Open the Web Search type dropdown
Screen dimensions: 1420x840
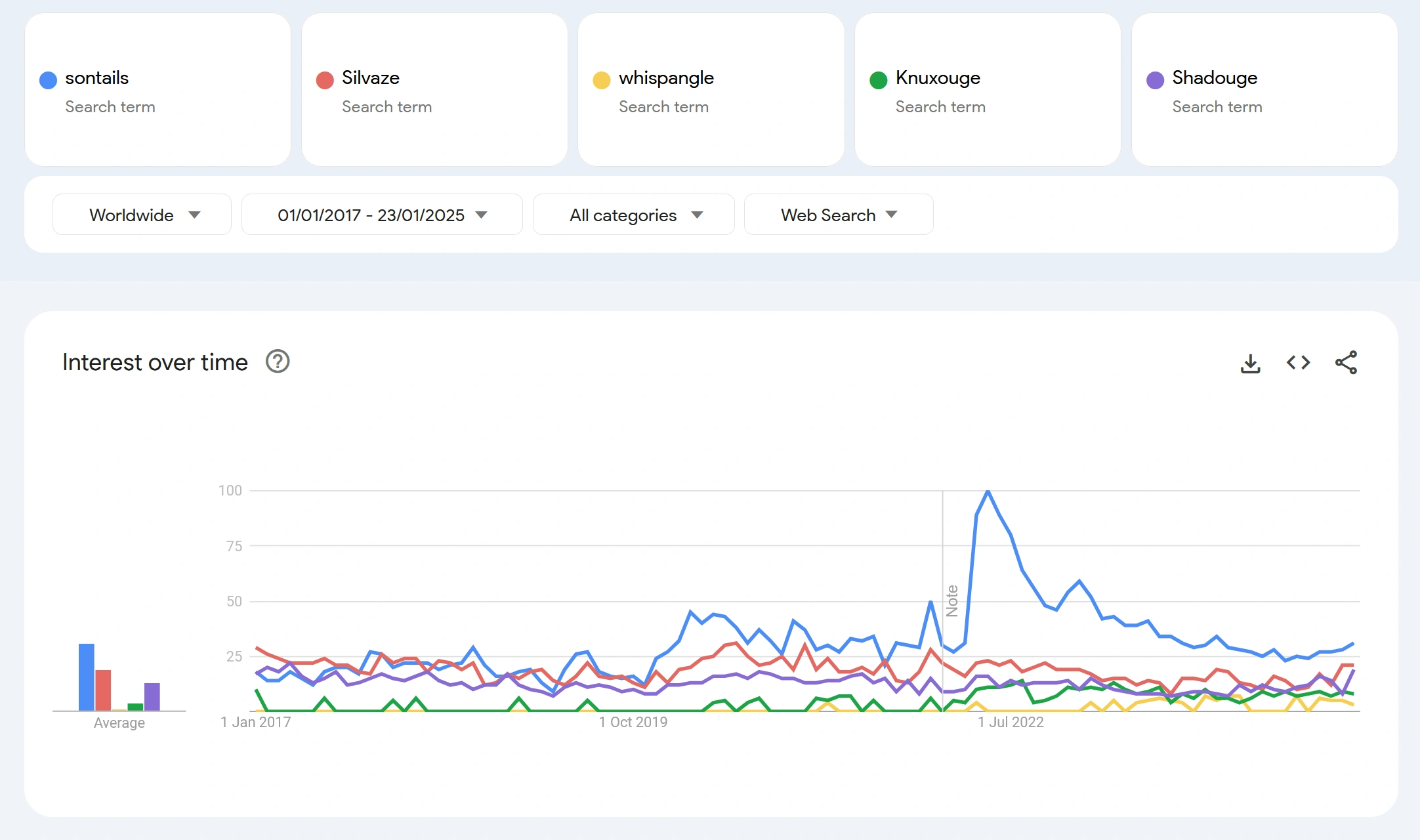click(x=839, y=215)
